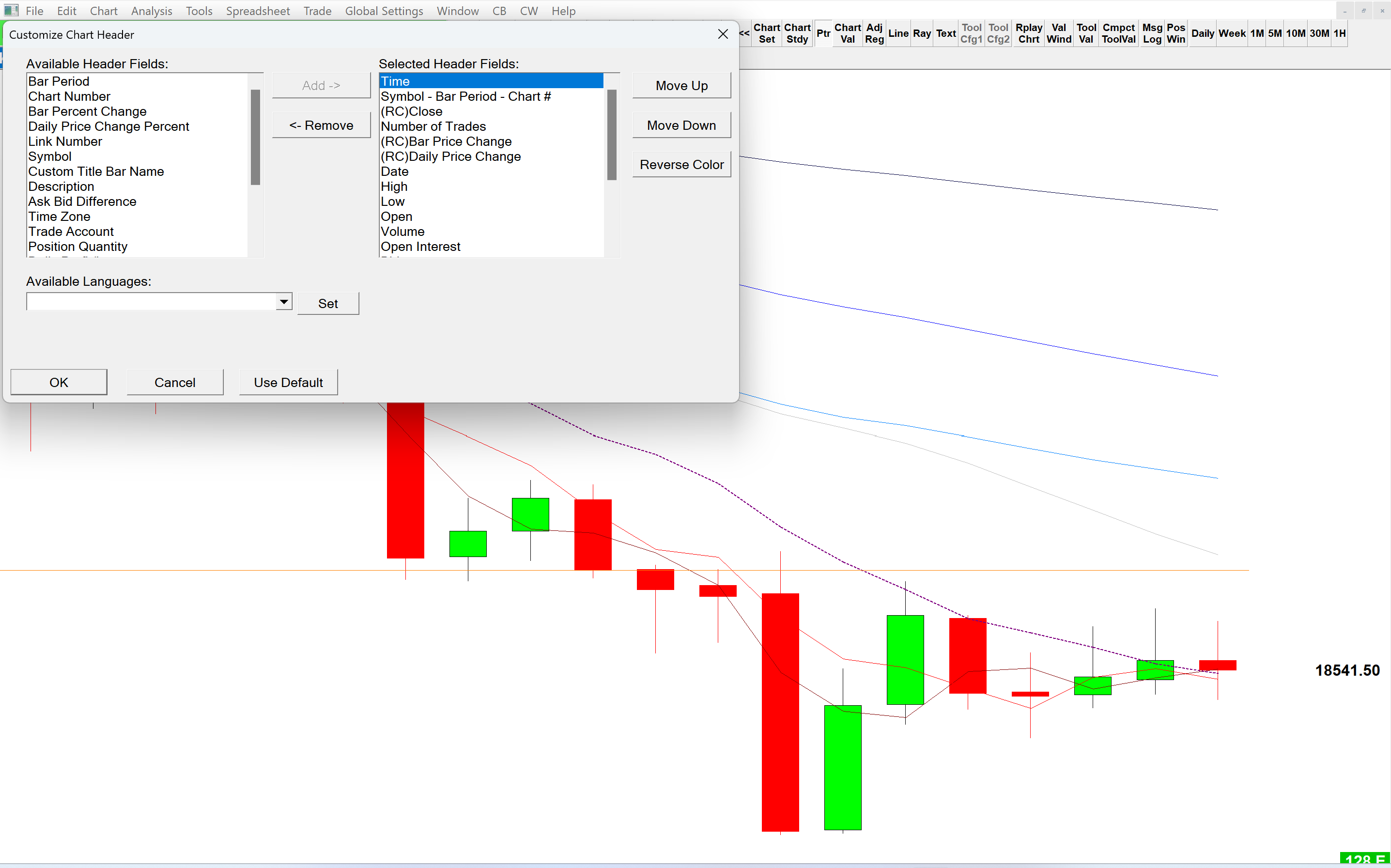1391x868 pixels.
Task: Click the Selected Header Fields scrollbar
Action: point(612,135)
